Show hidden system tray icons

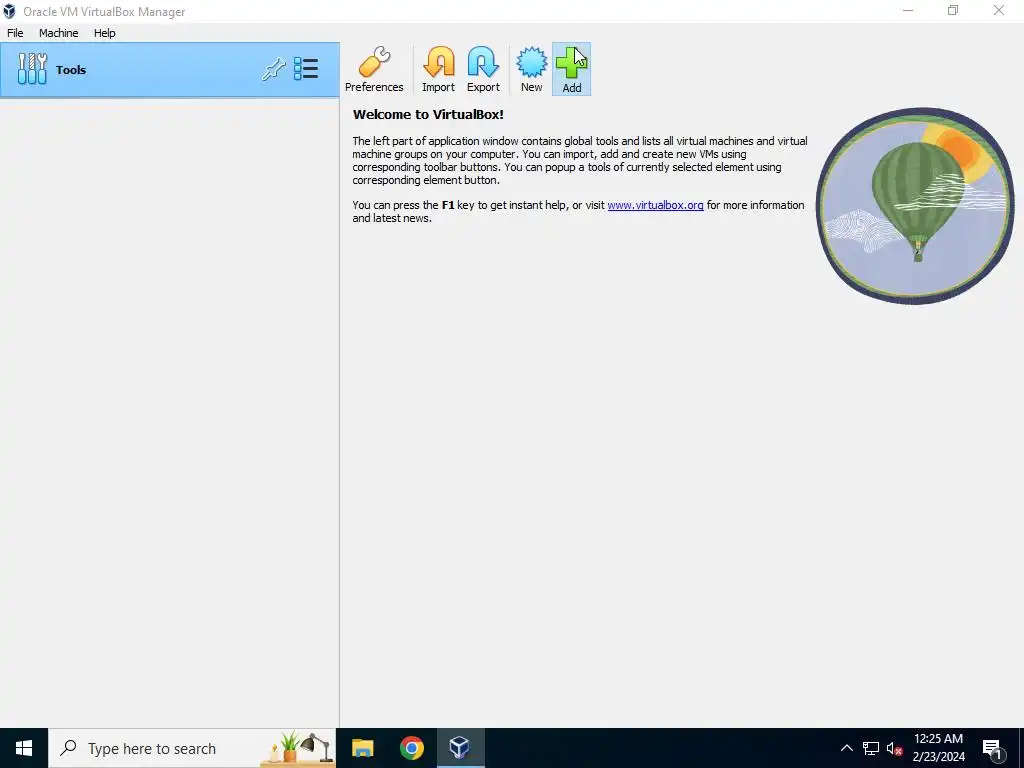pyautogui.click(x=846, y=748)
